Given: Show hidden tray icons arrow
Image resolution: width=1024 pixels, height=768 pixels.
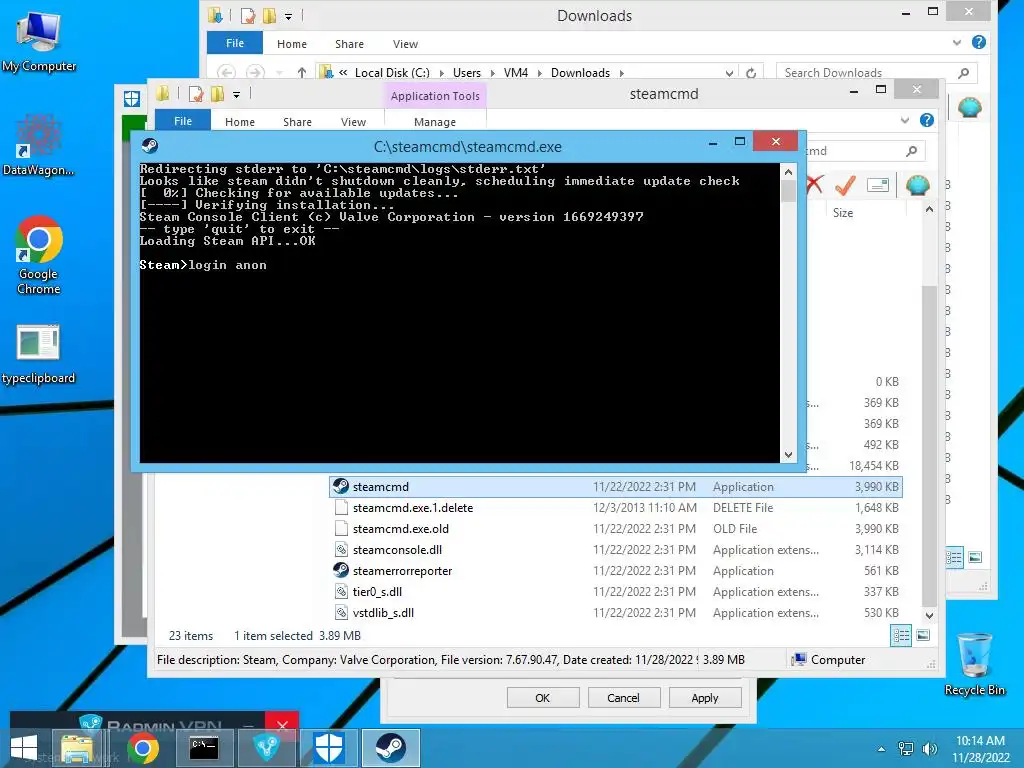Looking at the screenshot, I should coord(882,749).
